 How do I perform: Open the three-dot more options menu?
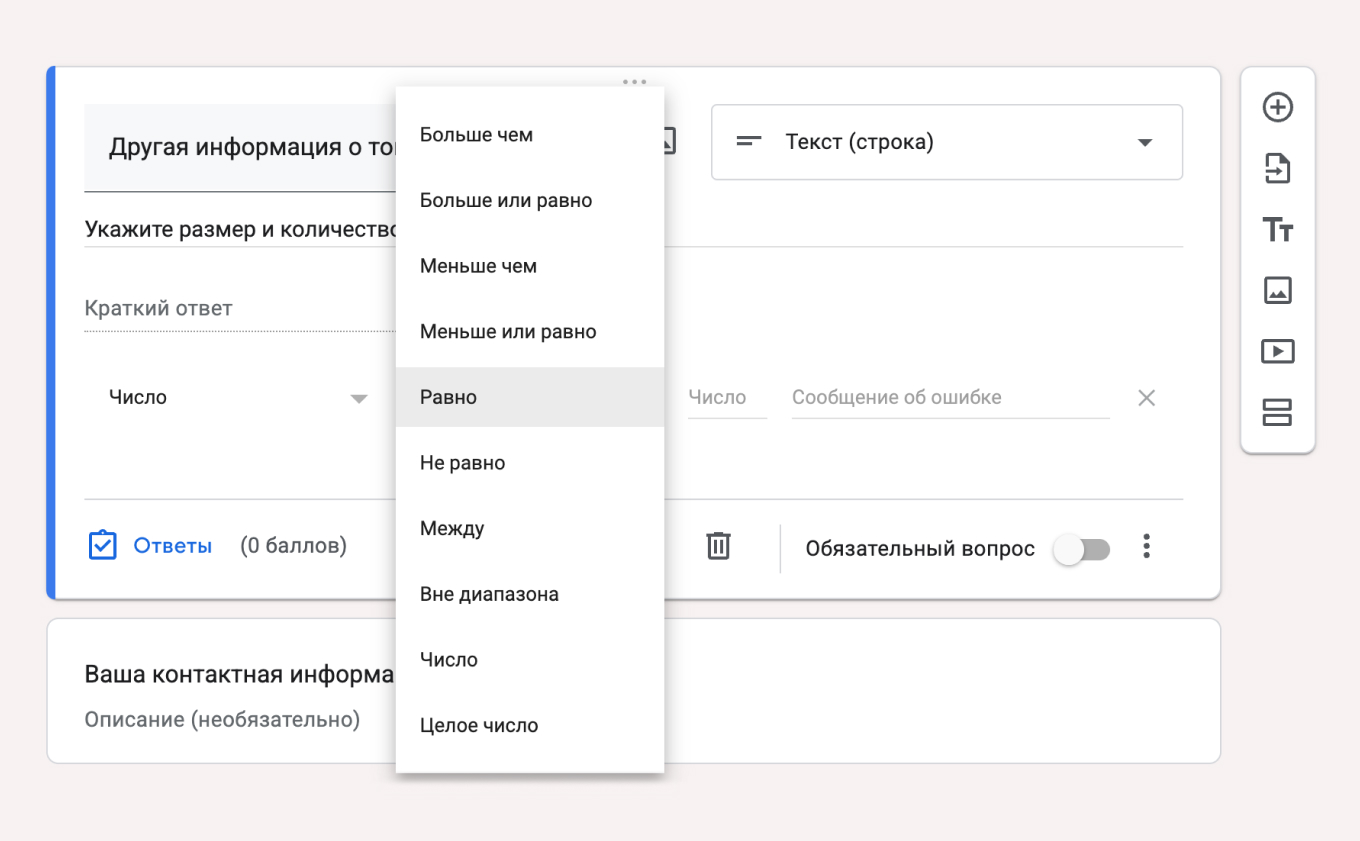[x=1146, y=546]
